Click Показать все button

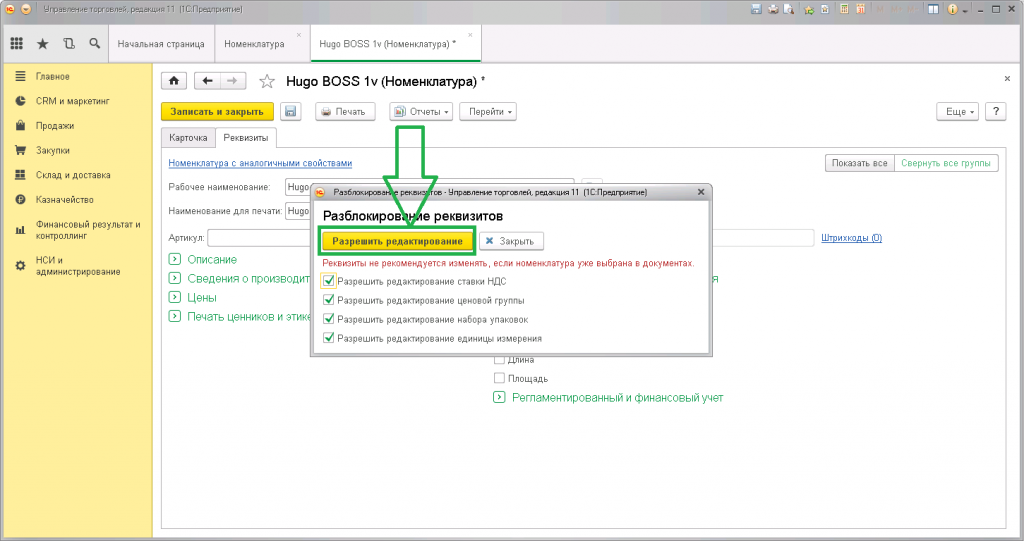pos(859,163)
